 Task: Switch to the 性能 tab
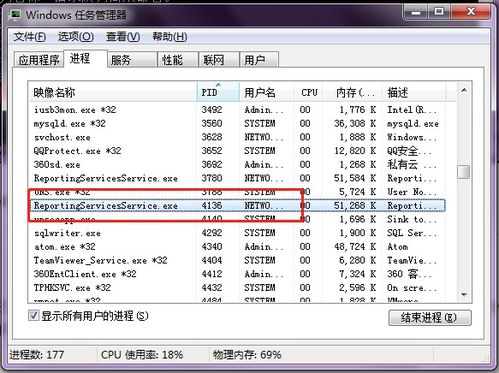coord(177,60)
